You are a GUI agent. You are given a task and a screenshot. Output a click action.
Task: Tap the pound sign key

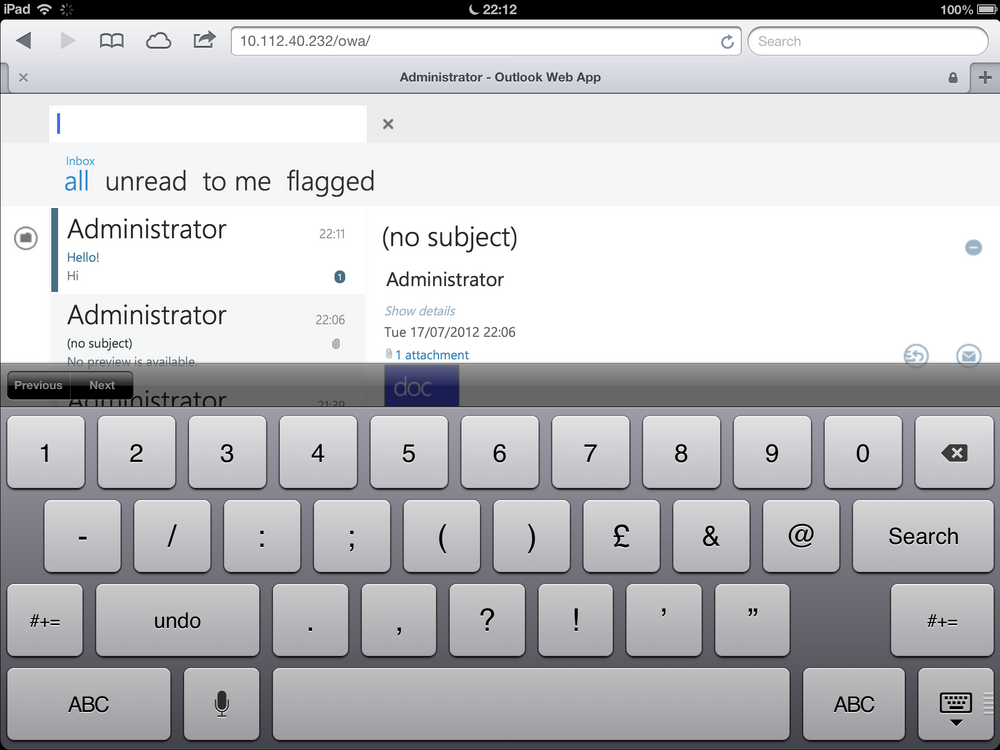click(x=621, y=536)
